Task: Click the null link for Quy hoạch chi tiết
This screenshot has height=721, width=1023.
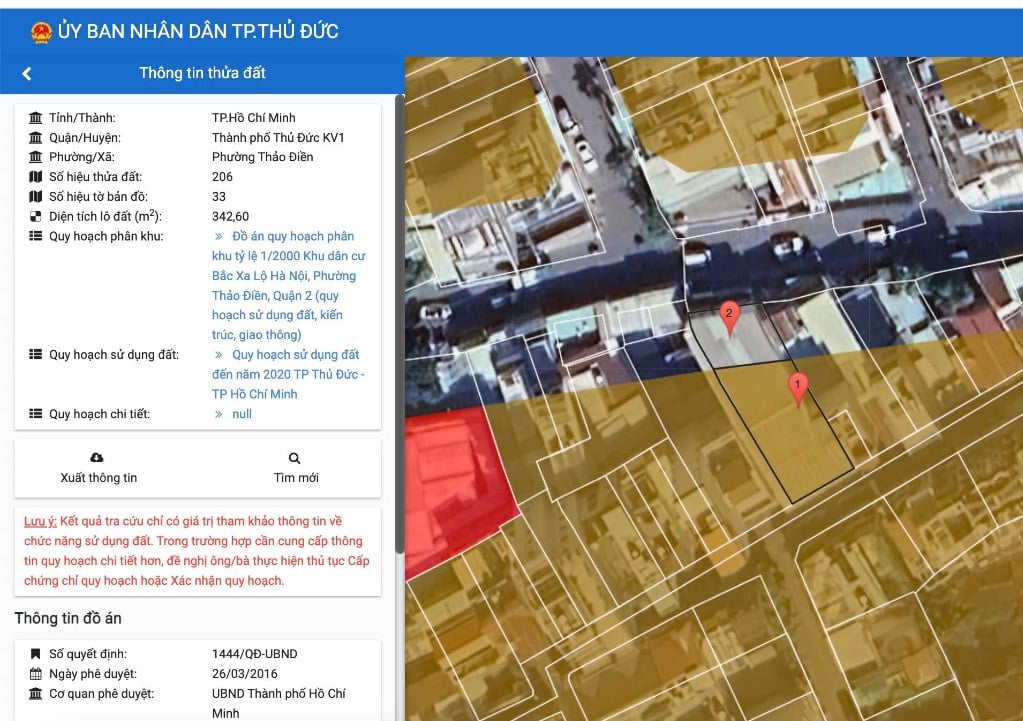Action: (241, 414)
